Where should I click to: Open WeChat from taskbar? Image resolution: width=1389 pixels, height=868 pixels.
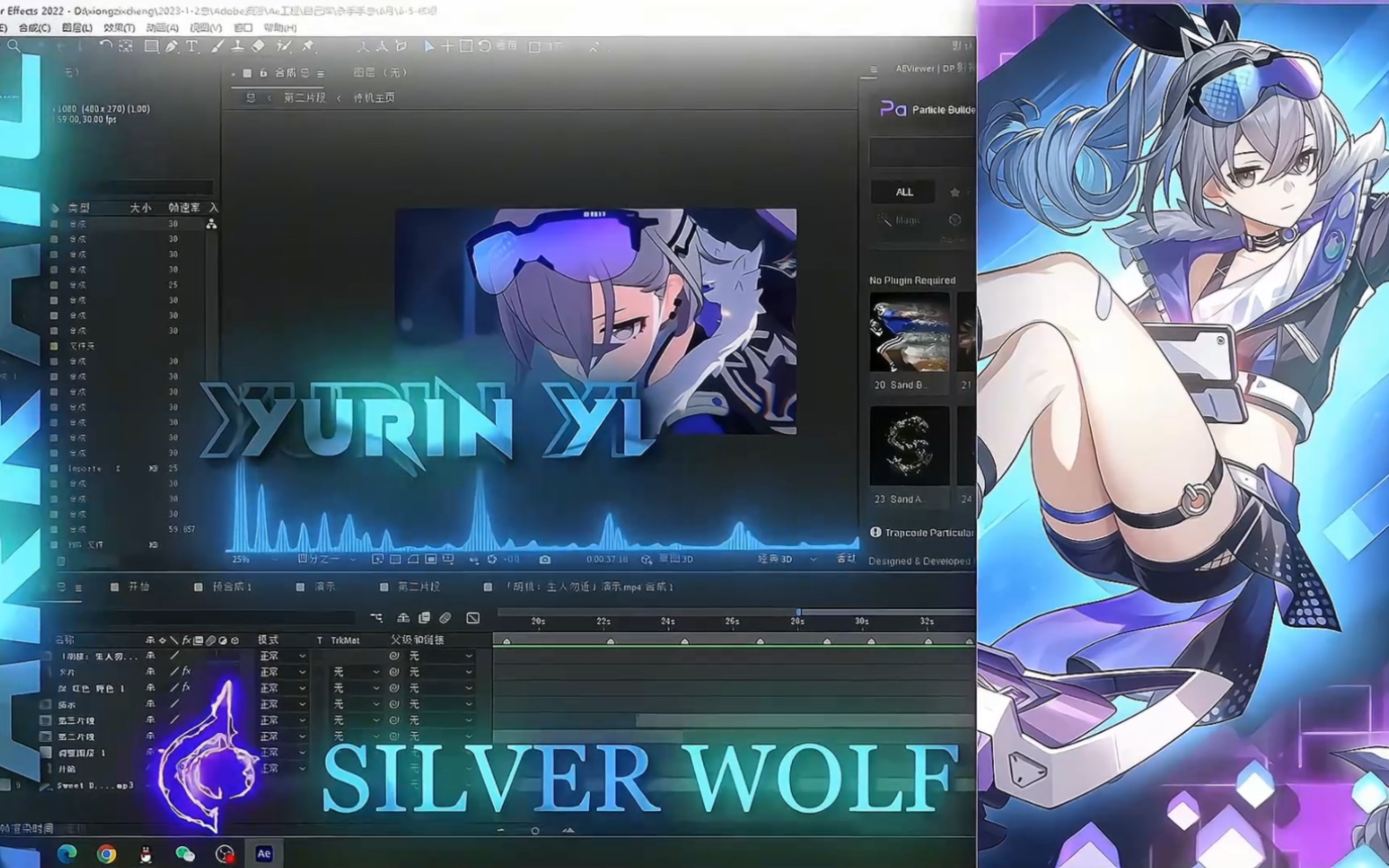[185, 853]
